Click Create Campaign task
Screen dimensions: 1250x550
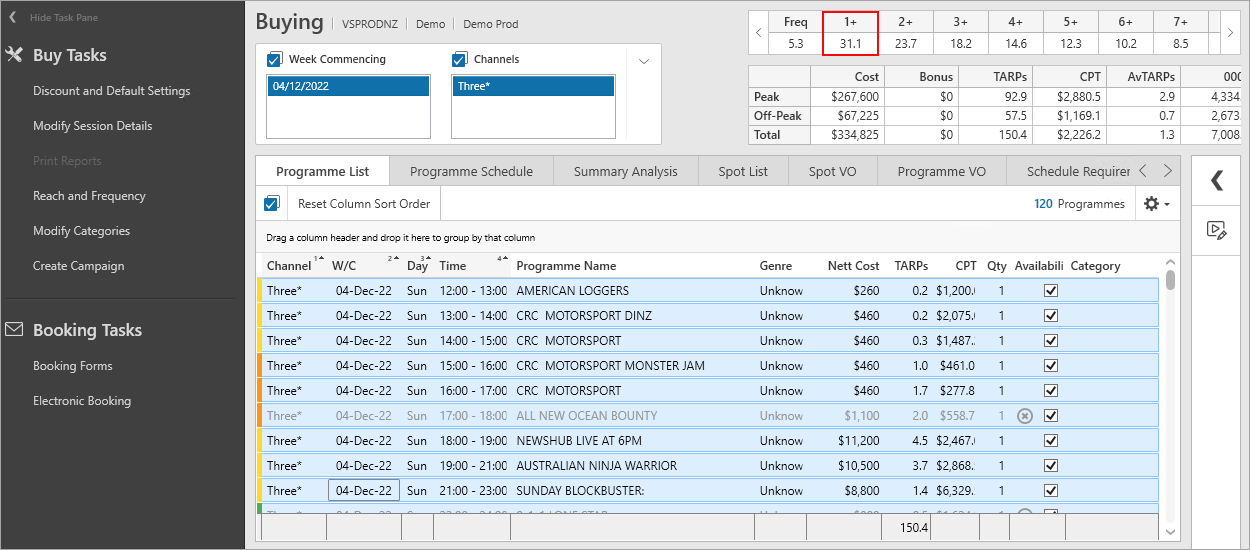[78, 266]
